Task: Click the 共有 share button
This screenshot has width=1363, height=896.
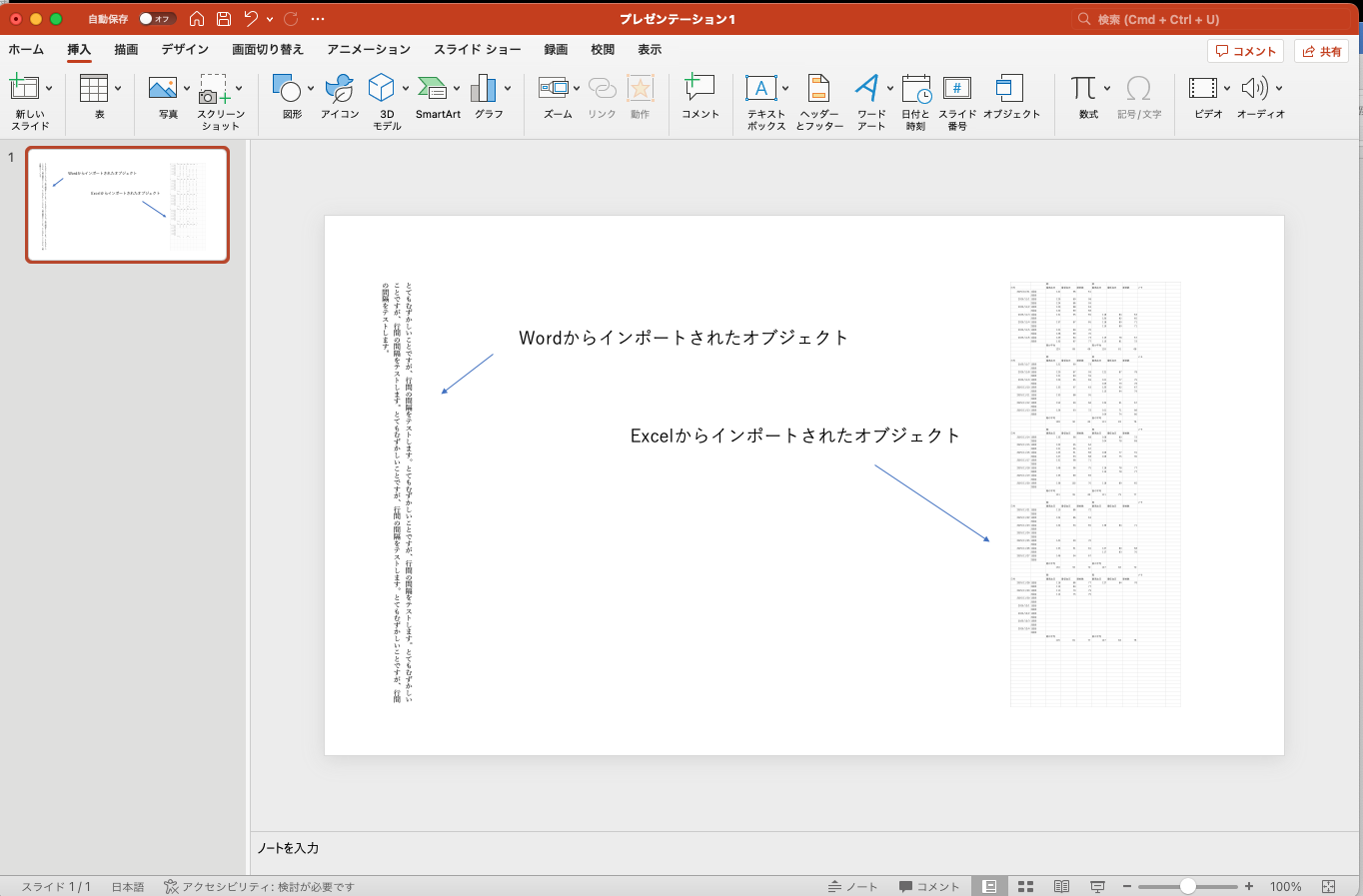Action: click(x=1321, y=51)
